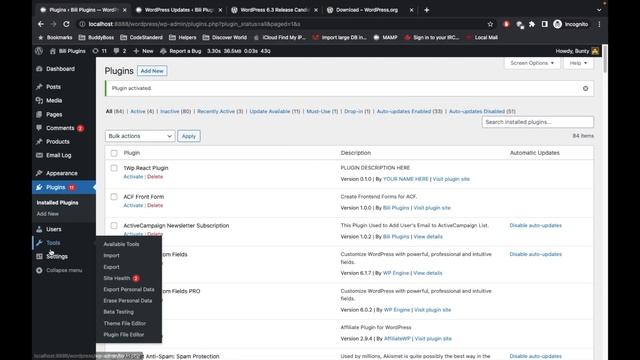This screenshot has width=640, height=360.
Task: Open the Chrome extensions puzzle icon
Action: click(x=532, y=24)
